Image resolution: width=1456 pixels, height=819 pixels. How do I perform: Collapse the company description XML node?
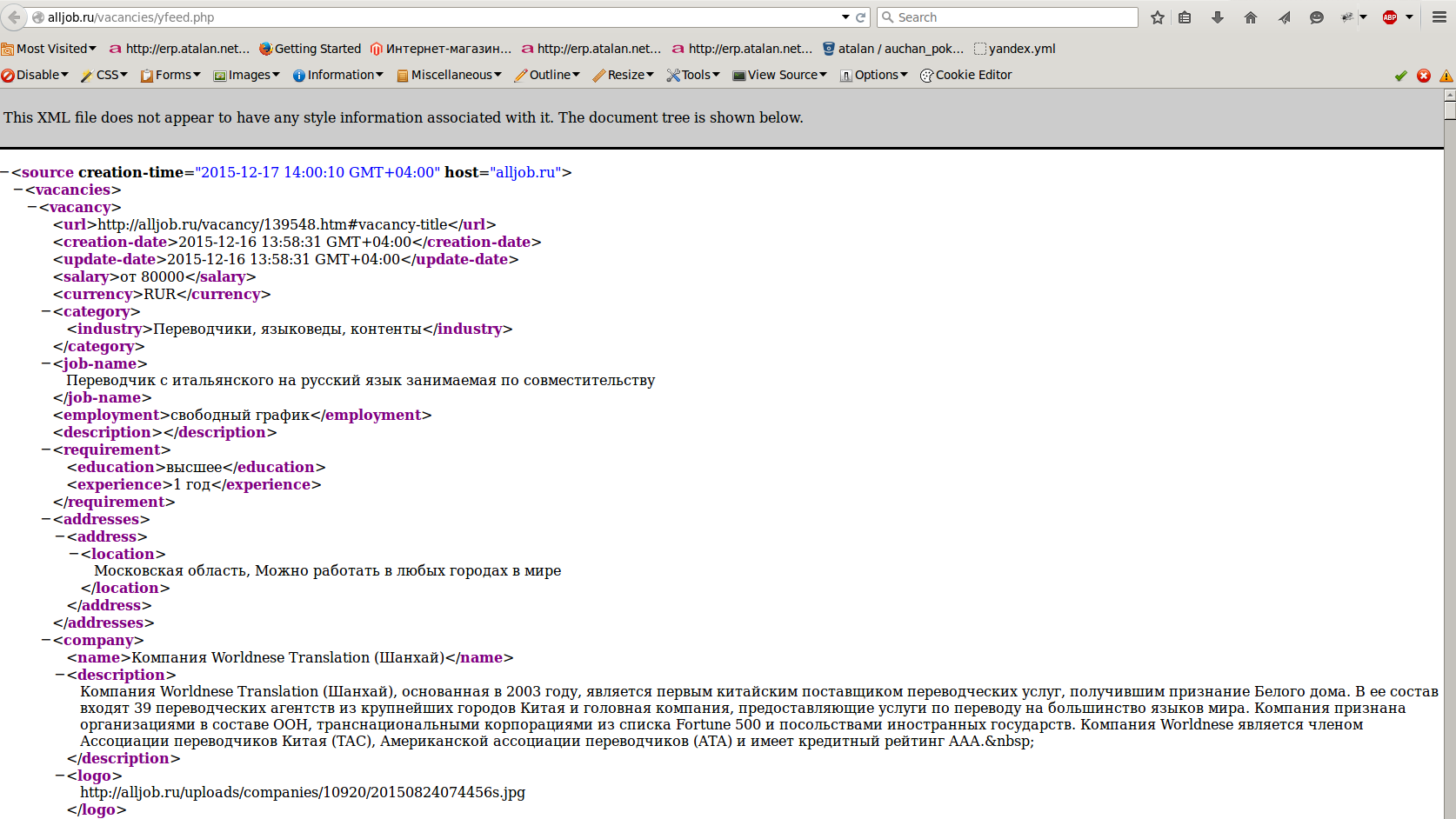pos(60,675)
